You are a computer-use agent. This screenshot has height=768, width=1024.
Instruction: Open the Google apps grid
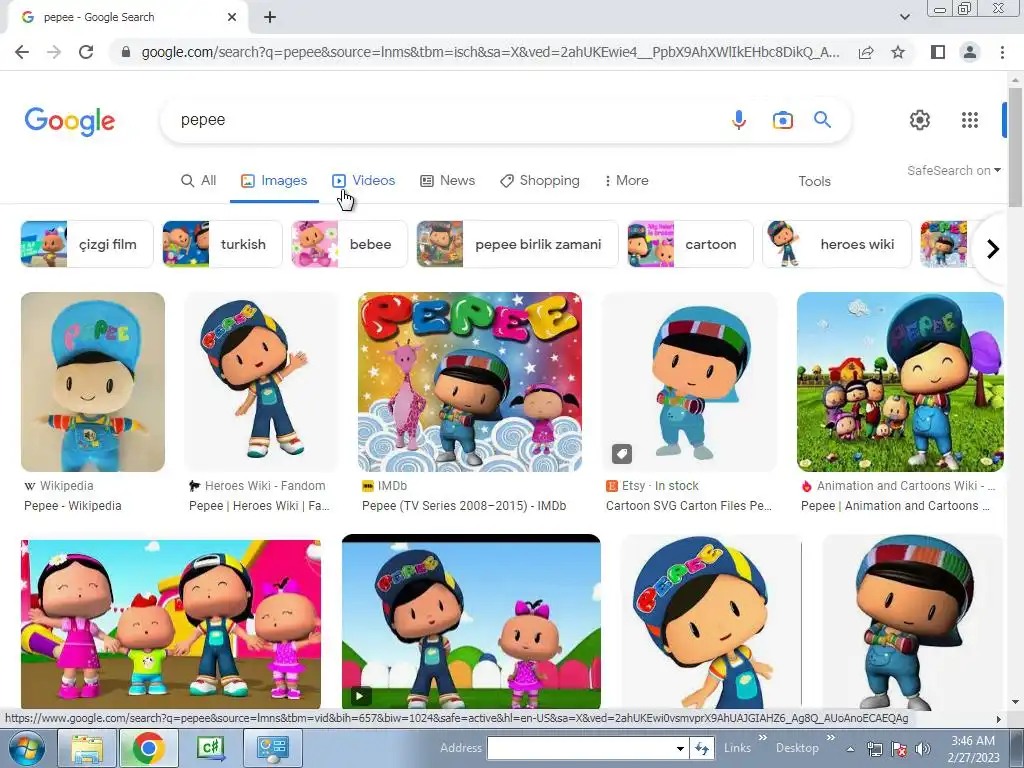(x=970, y=120)
